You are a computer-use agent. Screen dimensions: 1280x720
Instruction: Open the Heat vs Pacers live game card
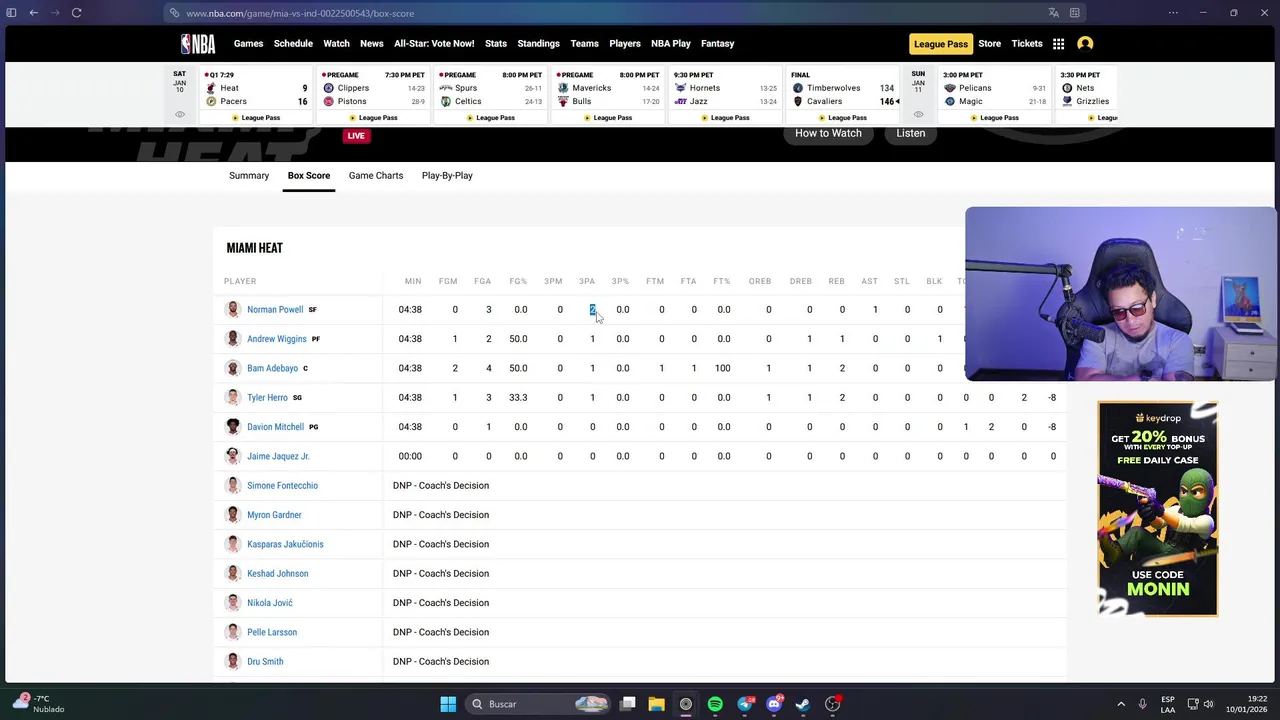coord(257,96)
